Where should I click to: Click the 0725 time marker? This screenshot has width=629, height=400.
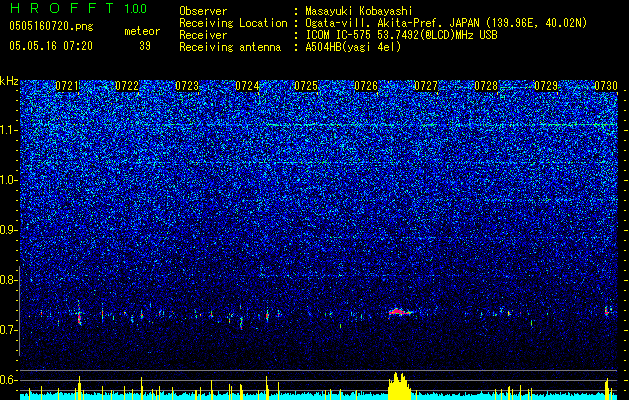pos(306,86)
